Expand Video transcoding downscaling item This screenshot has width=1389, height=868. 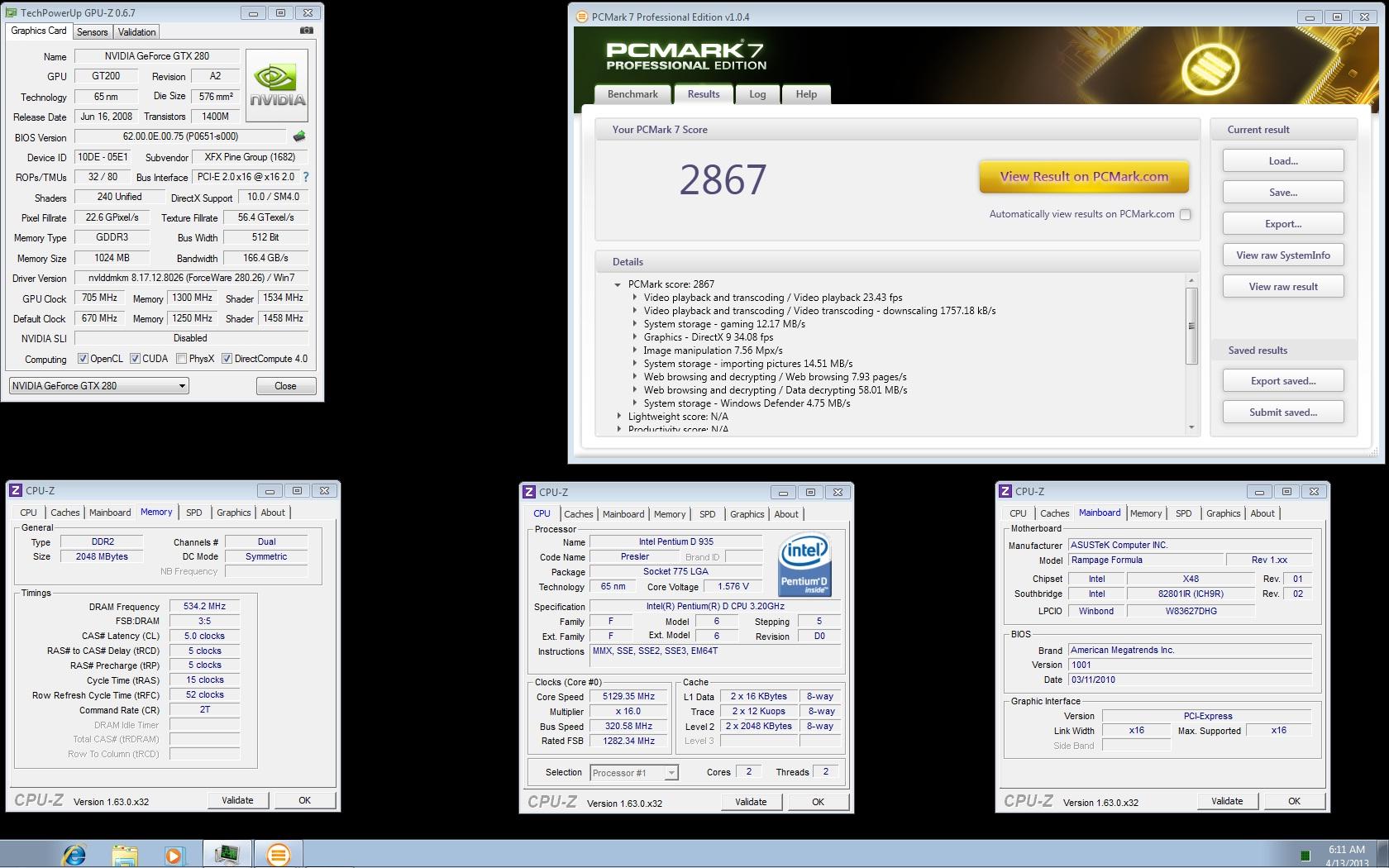point(635,311)
